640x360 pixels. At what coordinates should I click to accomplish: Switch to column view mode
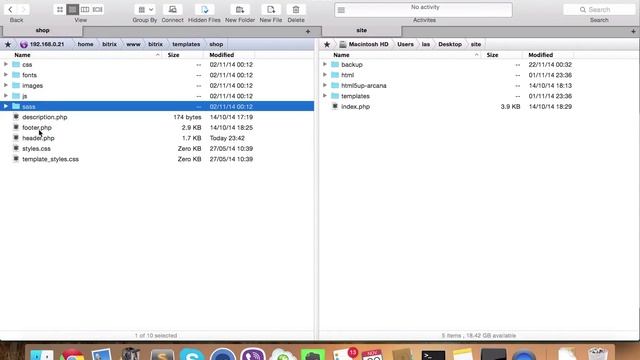click(x=85, y=9)
